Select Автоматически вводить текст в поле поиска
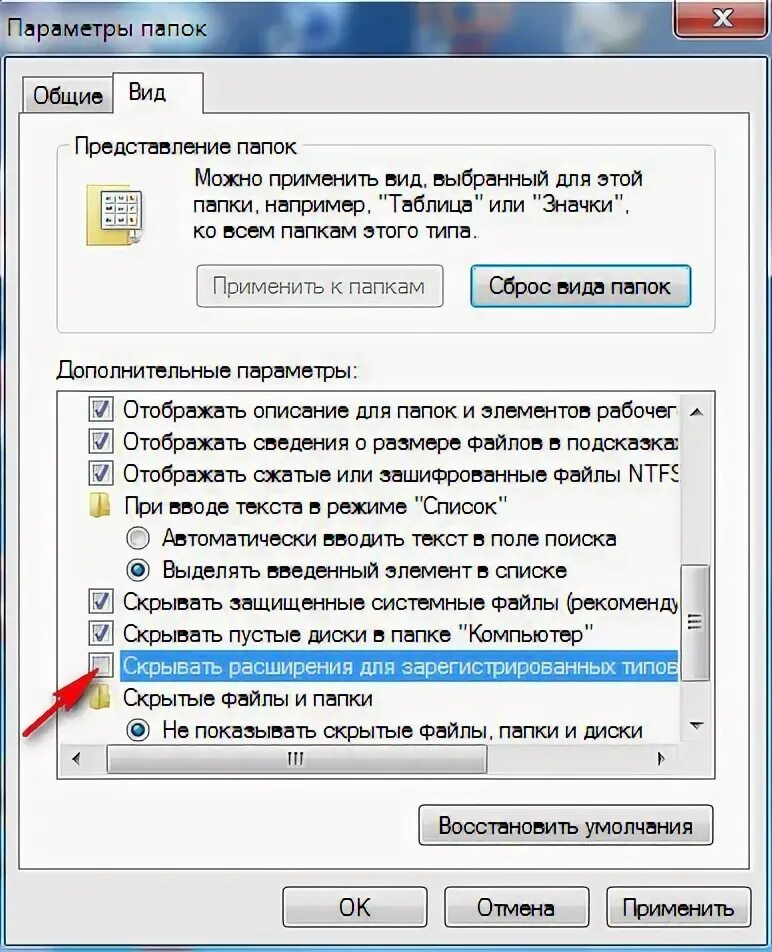 click(x=138, y=538)
